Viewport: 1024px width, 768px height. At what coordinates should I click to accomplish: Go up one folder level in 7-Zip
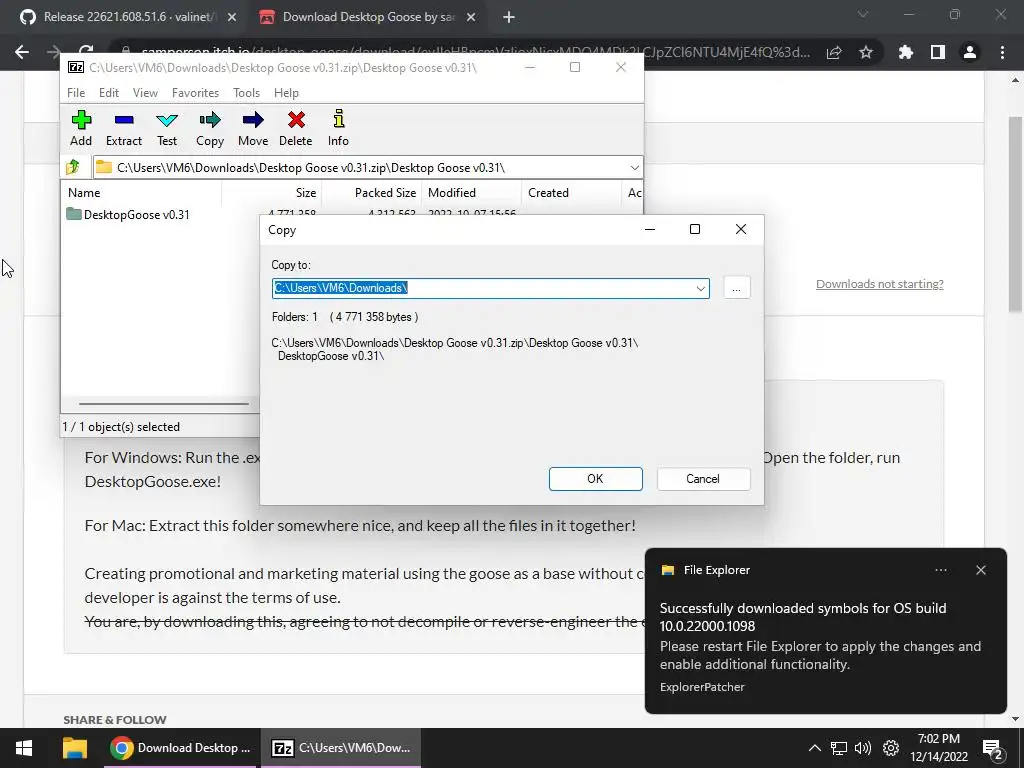point(73,167)
